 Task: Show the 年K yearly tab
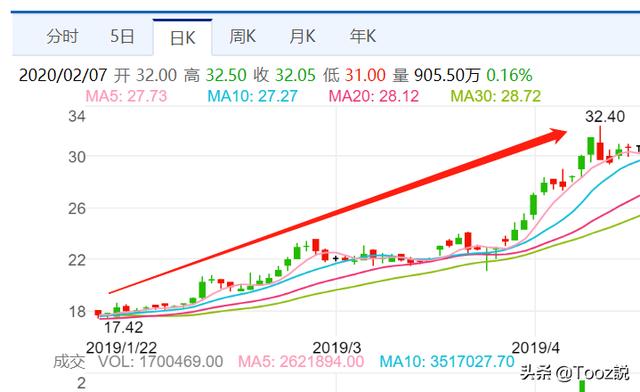click(x=363, y=37)
